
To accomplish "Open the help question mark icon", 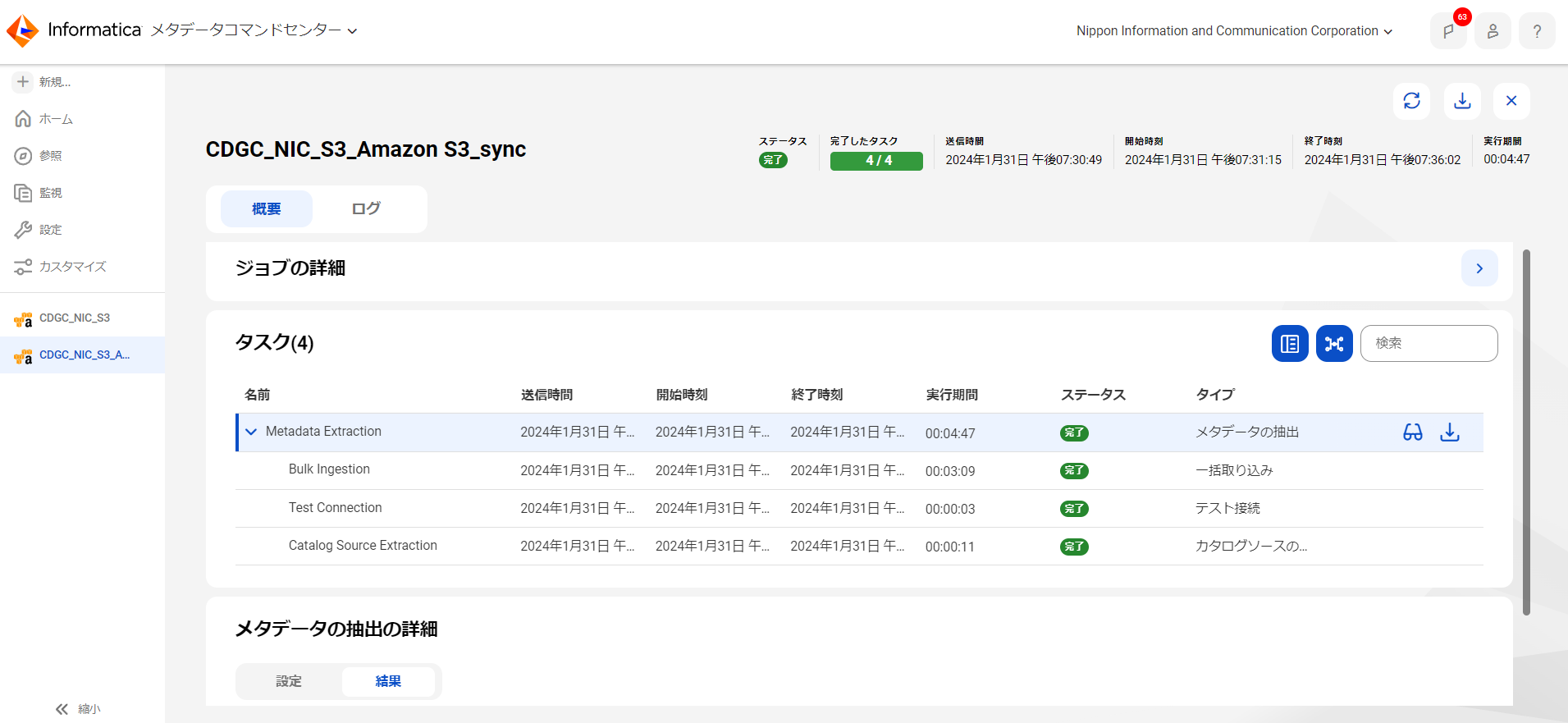I will click(1537, 31).
